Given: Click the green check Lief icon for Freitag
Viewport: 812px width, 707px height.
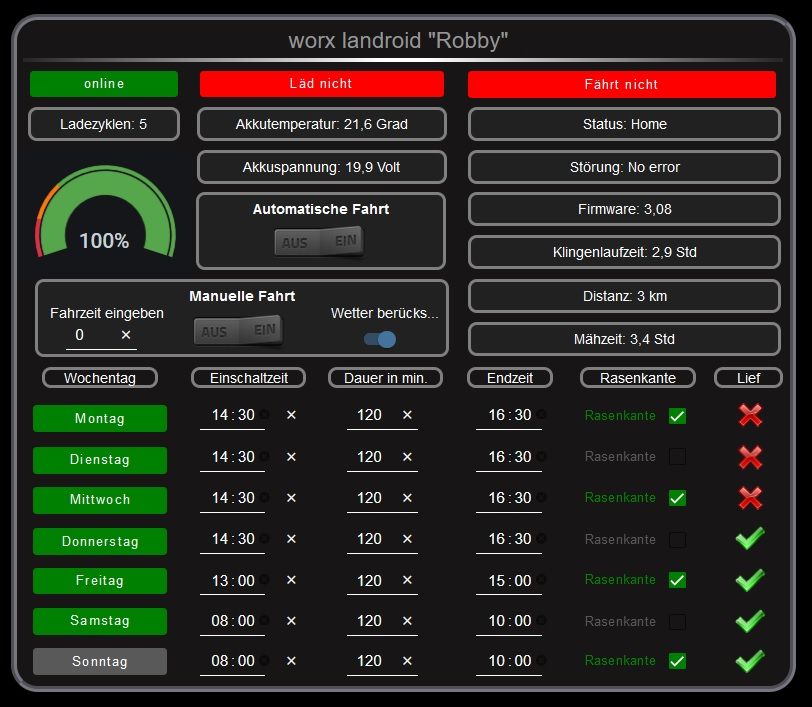Looking at the screenshot, I should (750, 580).
